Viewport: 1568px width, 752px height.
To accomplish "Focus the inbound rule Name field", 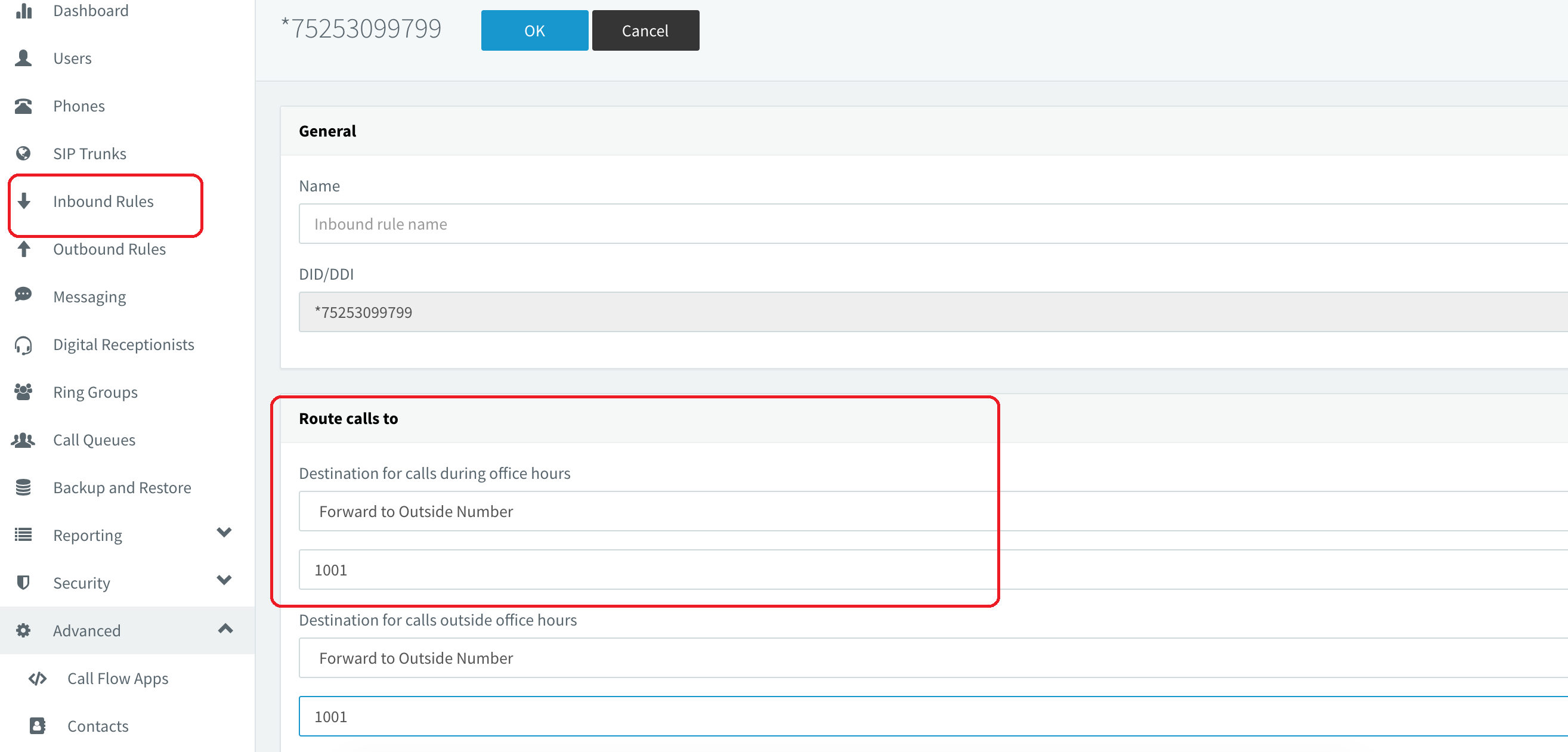I will tap(933, 224).
